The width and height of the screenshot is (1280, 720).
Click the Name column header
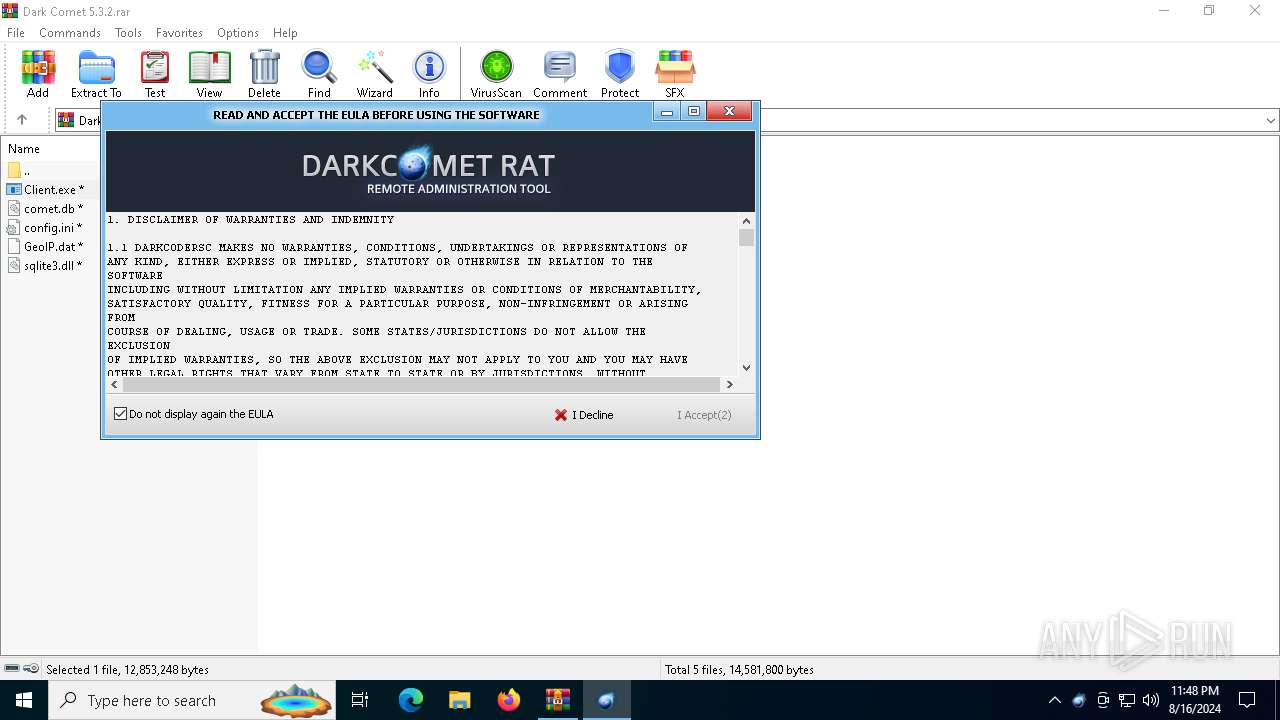24,148
